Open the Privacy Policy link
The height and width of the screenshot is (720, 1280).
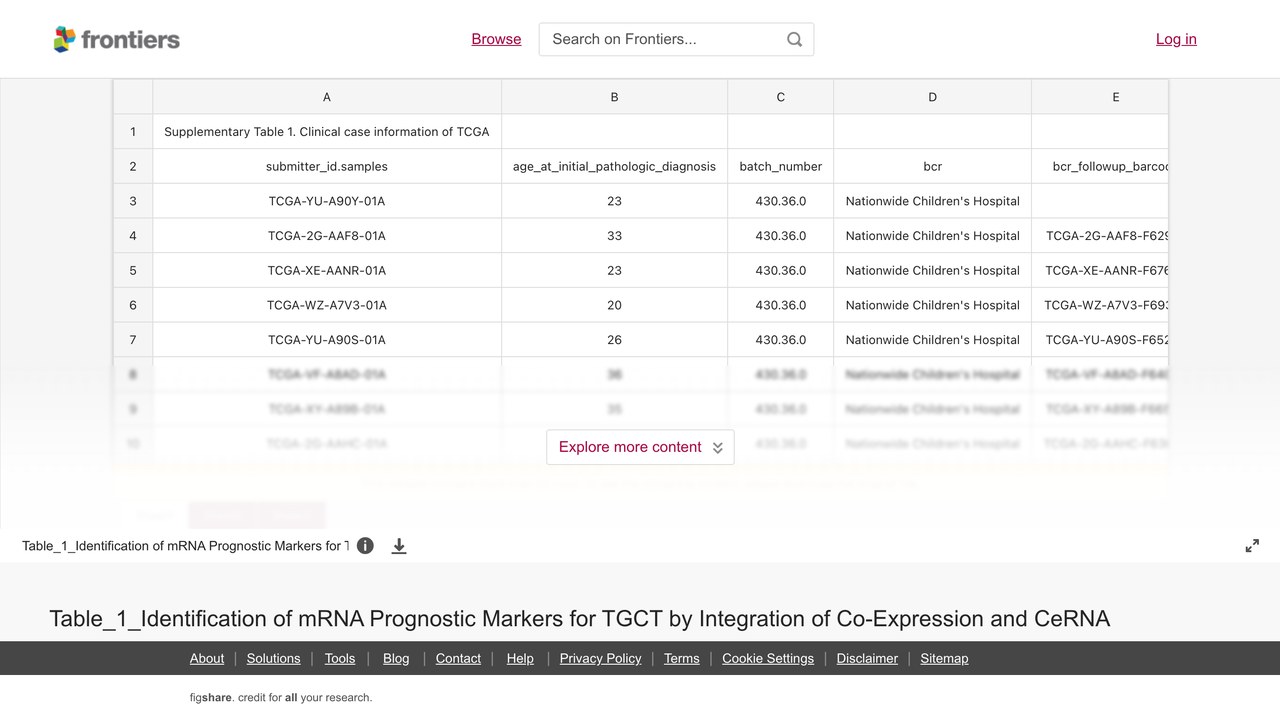(601, 658)
